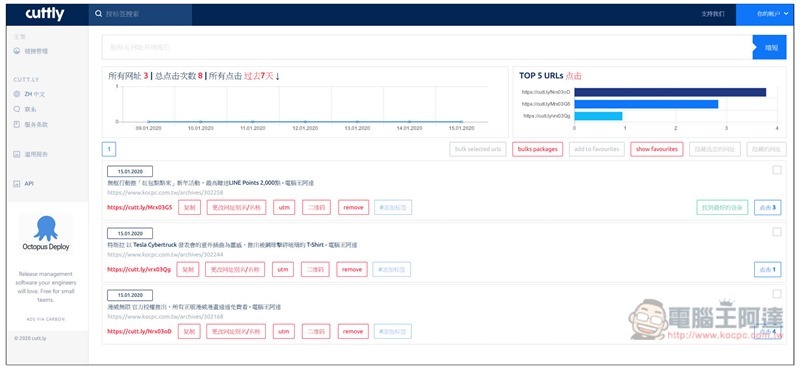
Task: Open the past 7 days period dropdown
Action: tap(262, 76)
